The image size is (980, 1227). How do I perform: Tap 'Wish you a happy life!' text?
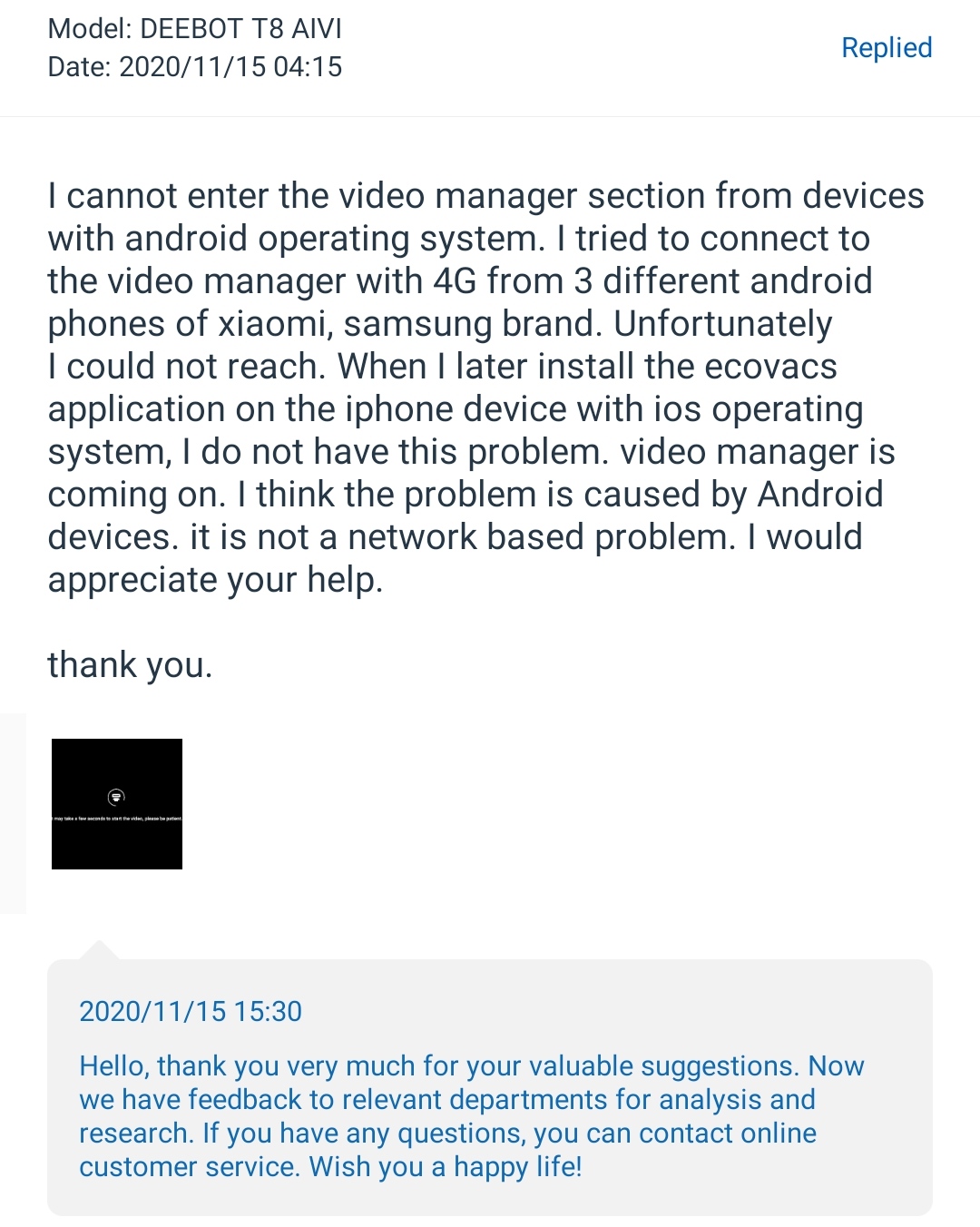446,1166
